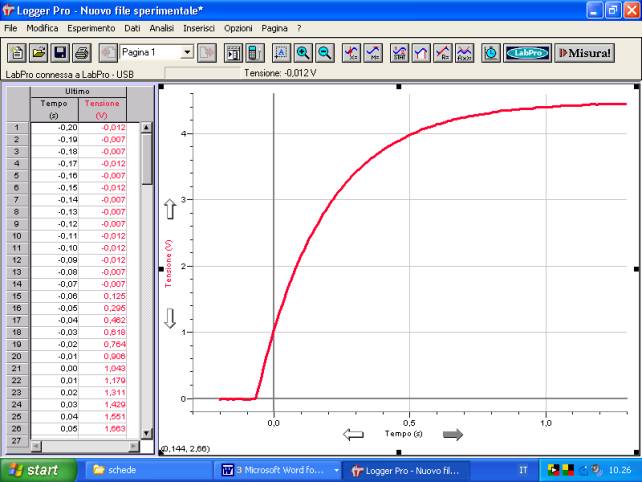This screenshot has width=642, height=482.
Task: Click the left arrow under Tempo axis
Action: point(353,434)
